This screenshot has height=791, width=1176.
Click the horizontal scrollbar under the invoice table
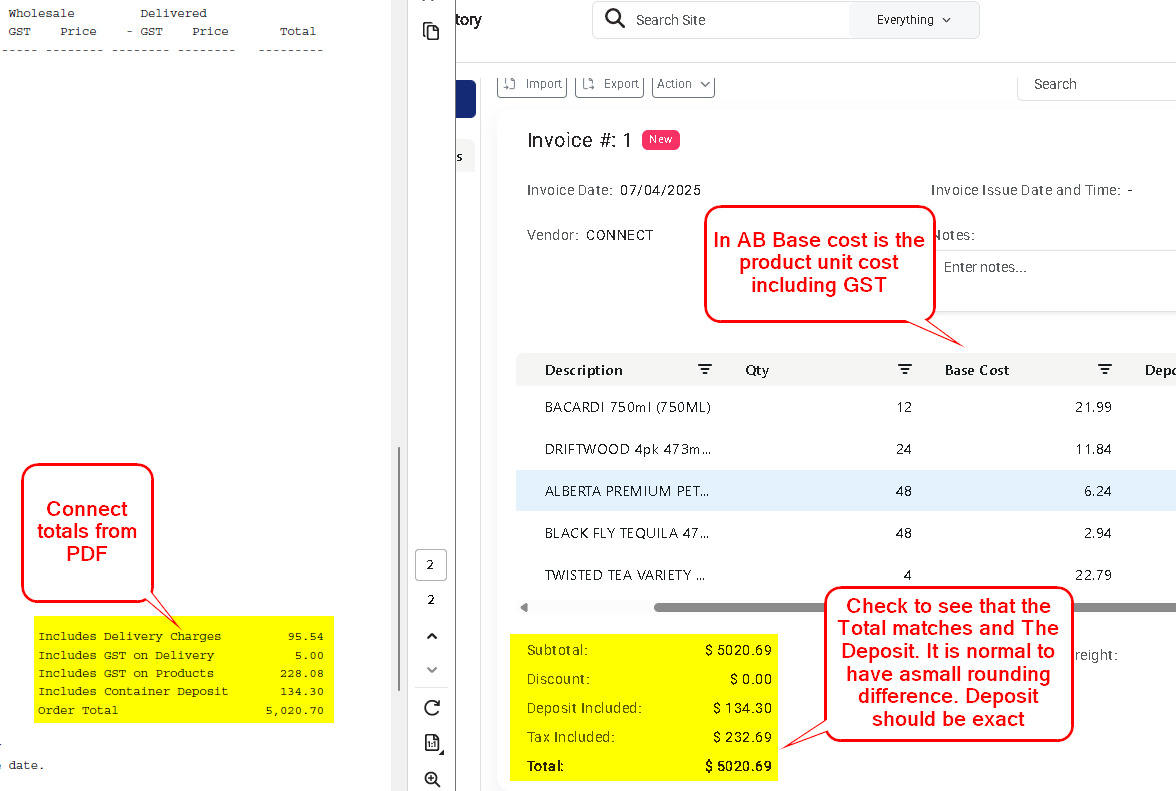pyautogui.click(x=739, y=607)
